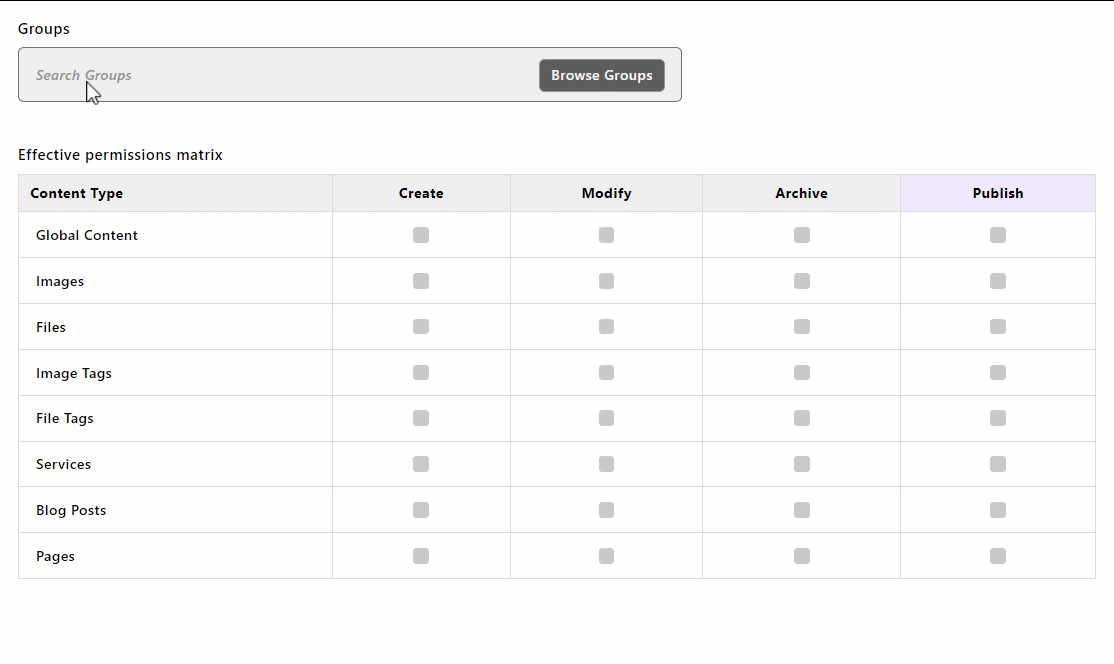Enable Modify for Blog Posts
The width and height of the screenshot is (1114, 664).
click(x=606, y=510)
